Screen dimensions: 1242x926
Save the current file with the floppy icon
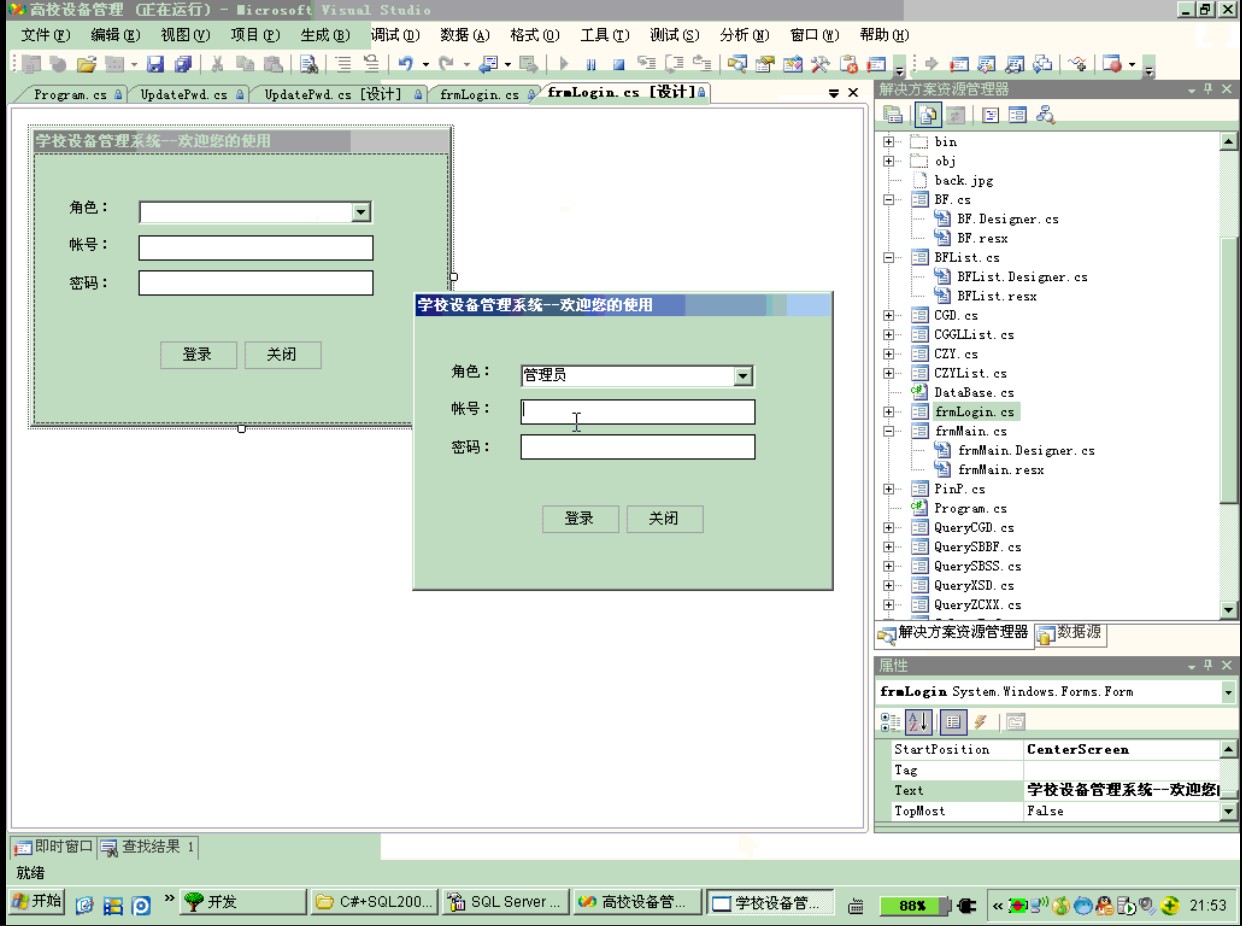(154, 66)
